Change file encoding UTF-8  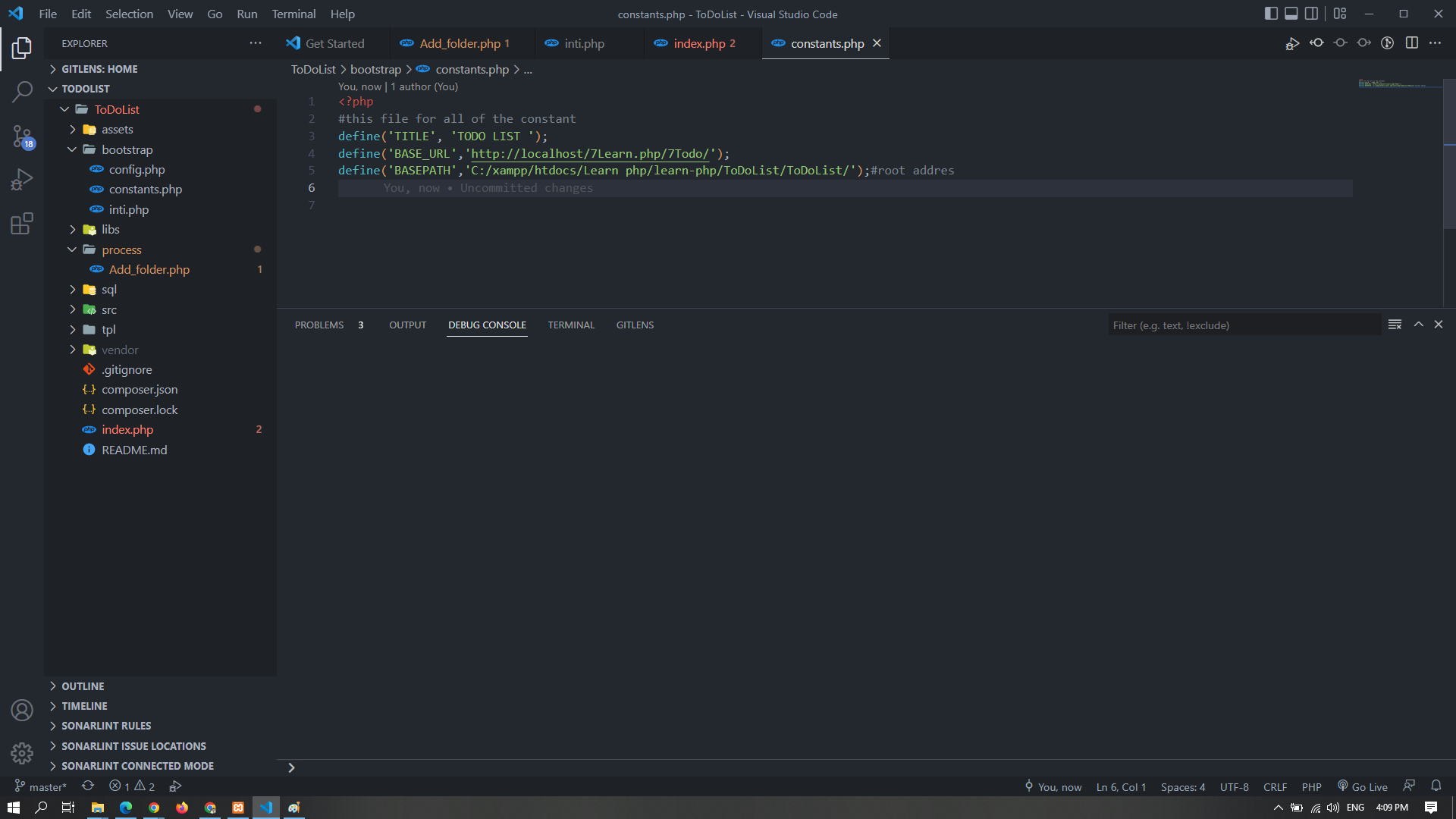1234,786
